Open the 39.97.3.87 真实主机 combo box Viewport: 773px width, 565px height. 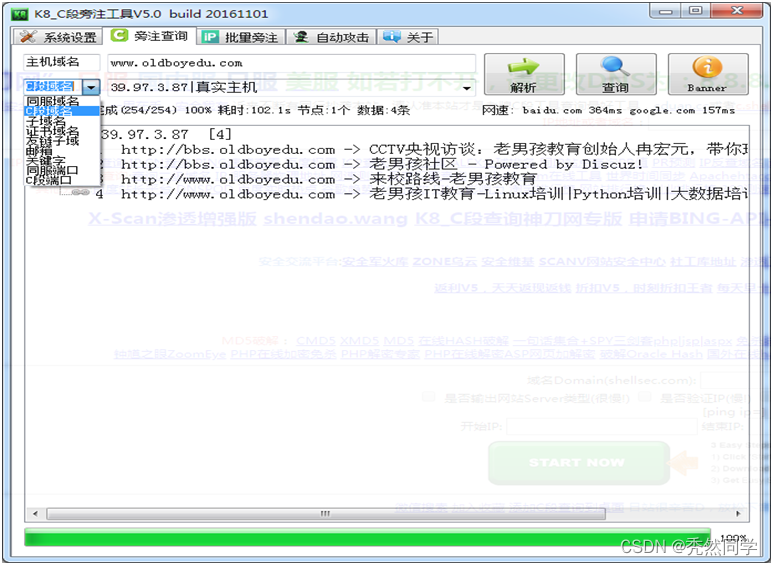coord(291,87)
